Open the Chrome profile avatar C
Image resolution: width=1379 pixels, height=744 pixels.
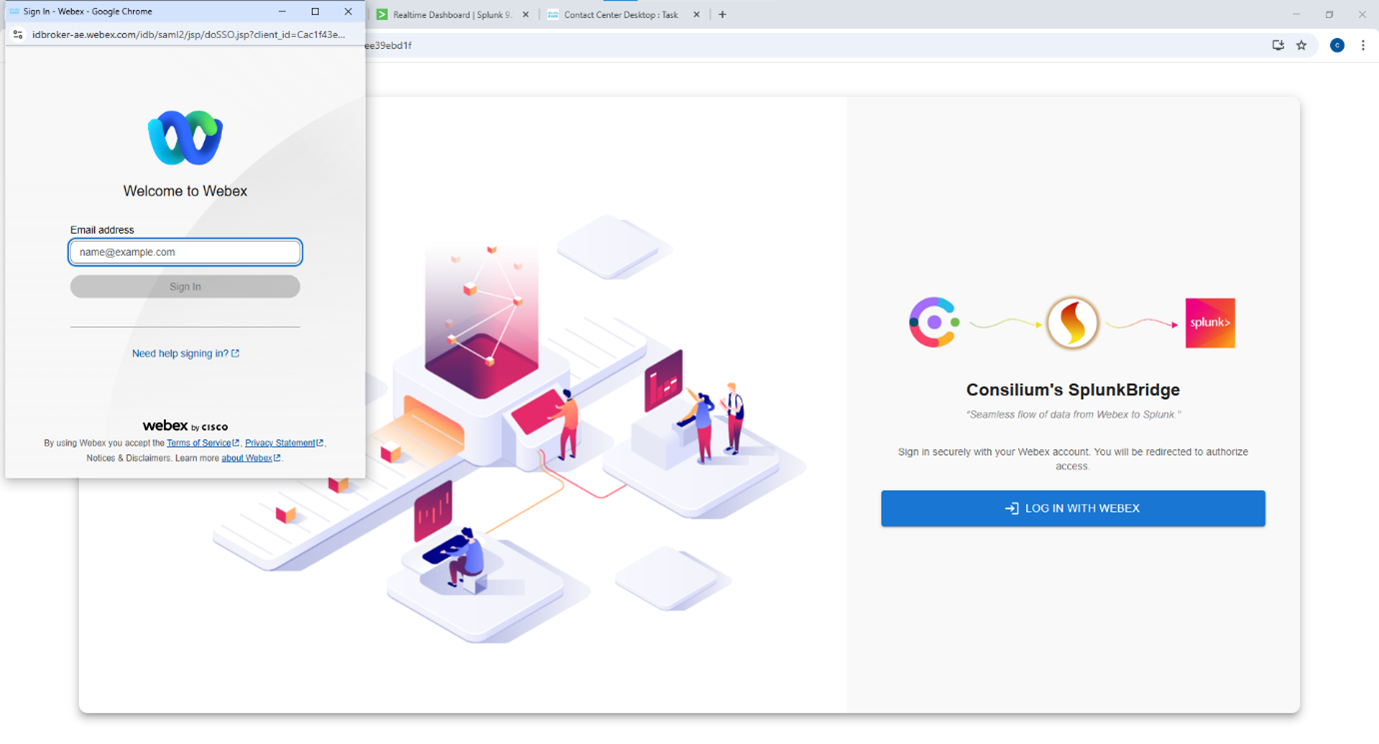click(1337, 45)
